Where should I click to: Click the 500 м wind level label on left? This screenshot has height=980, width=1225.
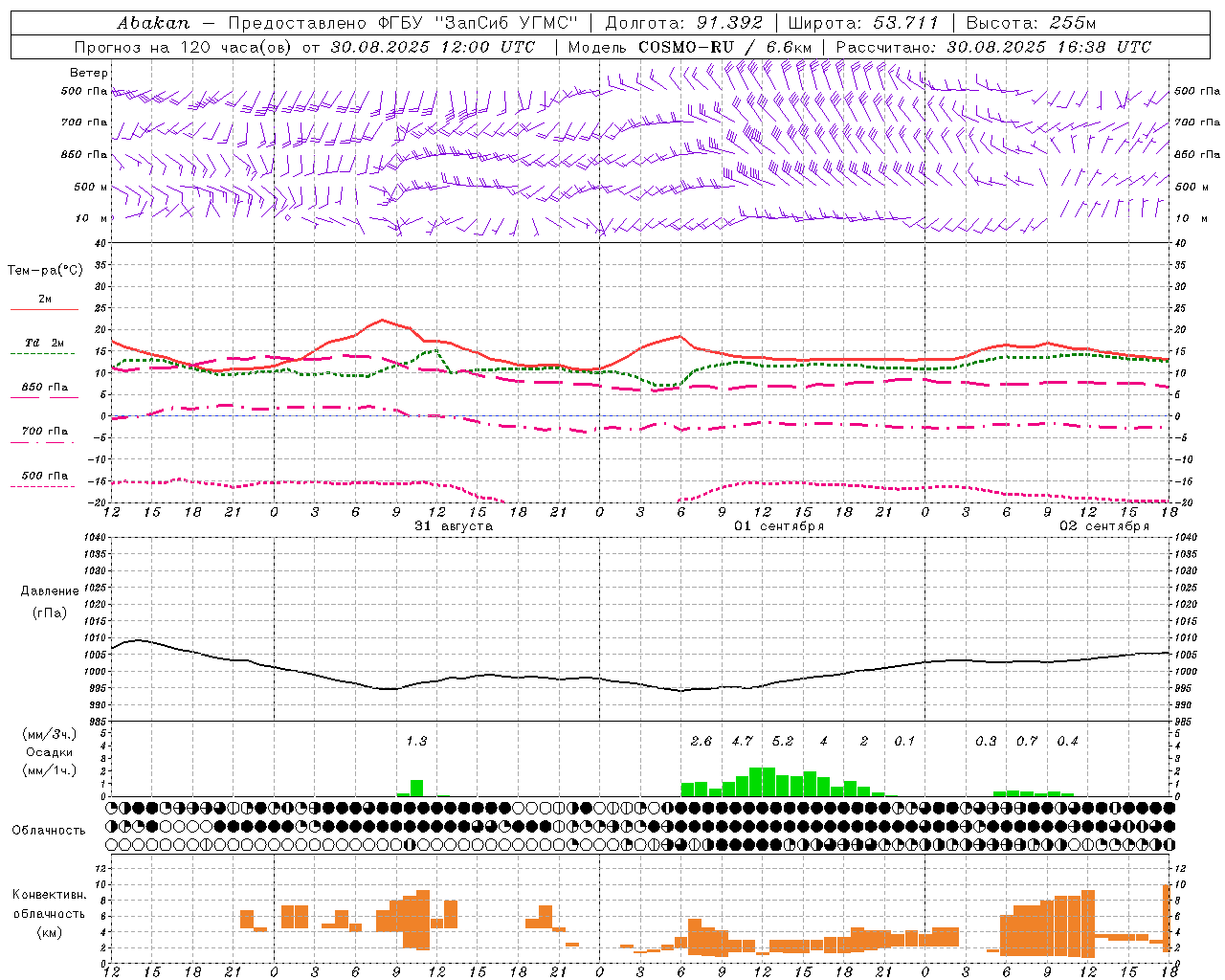[91, 187]
